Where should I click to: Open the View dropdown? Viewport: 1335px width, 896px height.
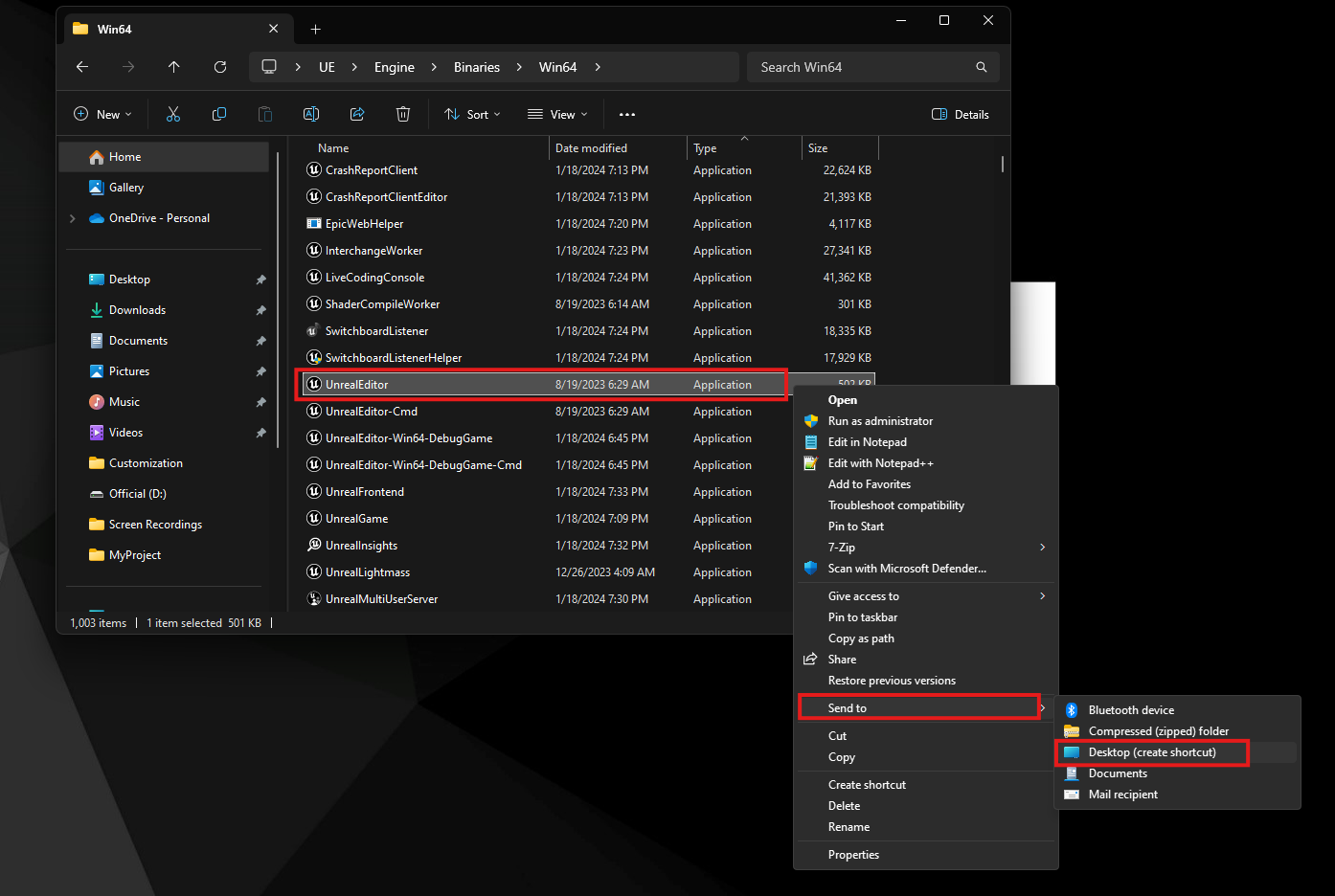557,115
